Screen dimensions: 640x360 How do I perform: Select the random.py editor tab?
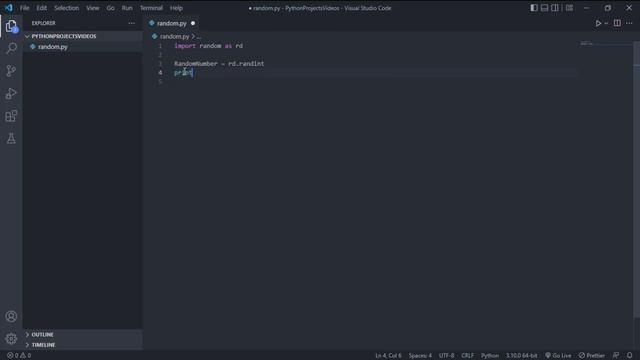172,23
